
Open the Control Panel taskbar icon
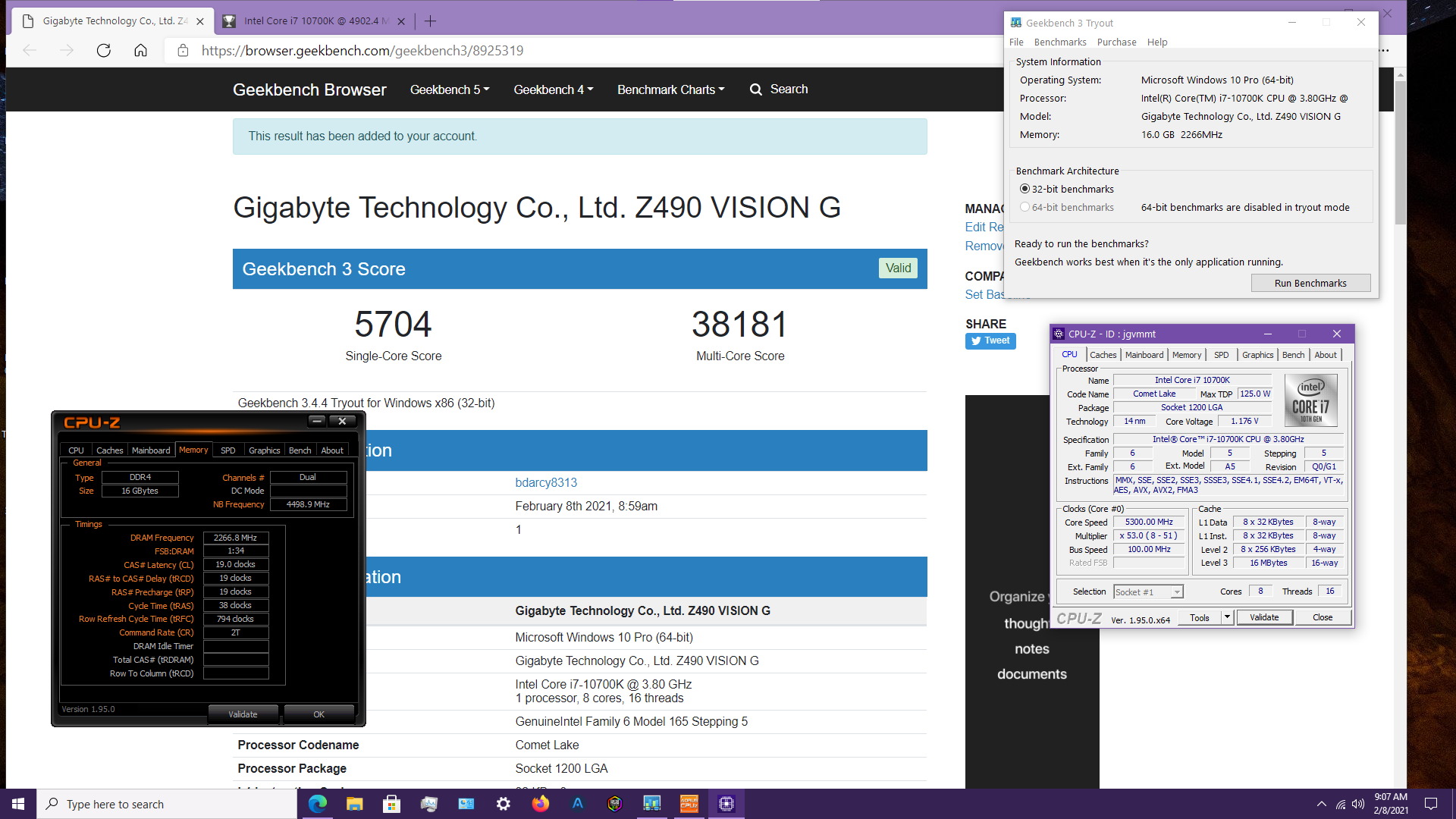point(466,804)
